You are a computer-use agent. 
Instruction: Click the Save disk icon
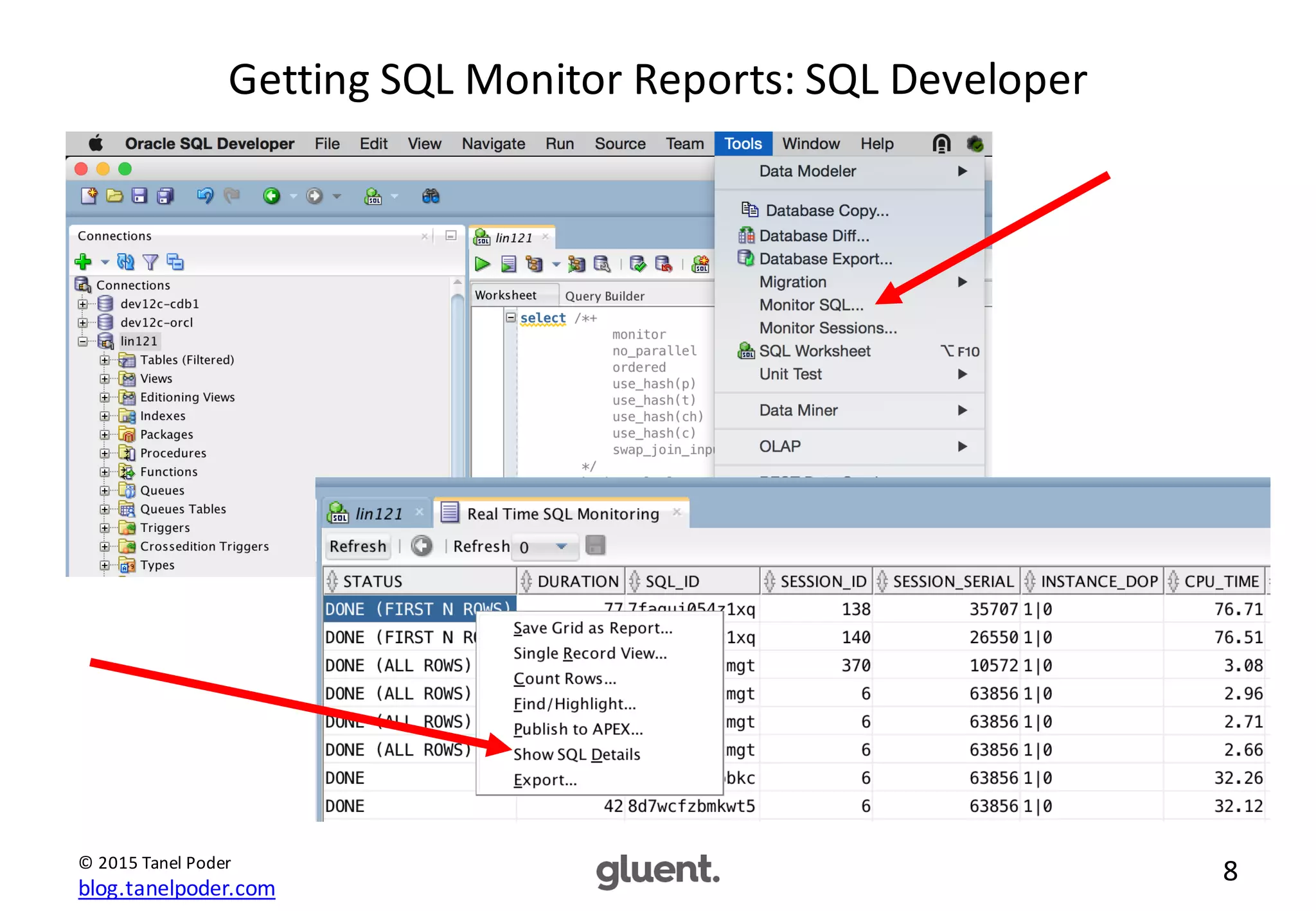[x=139, y=196]
